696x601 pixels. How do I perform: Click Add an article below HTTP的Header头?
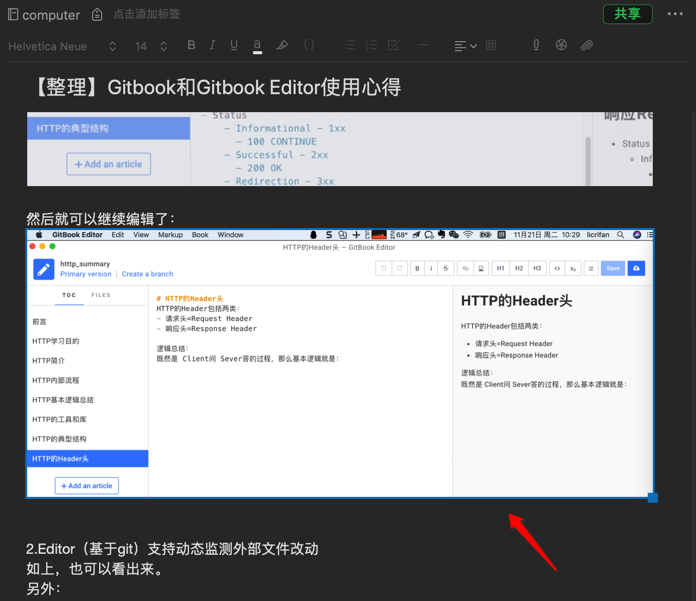tap(87, 486)
